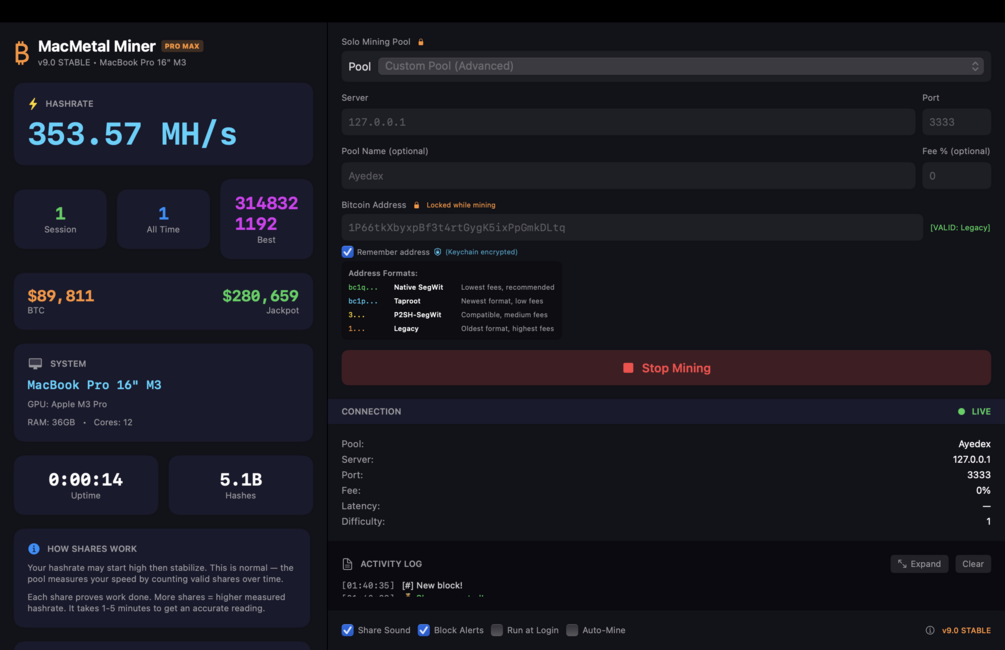Click the green LIVE status dot
The width and height of the screenshot is (1005, 650).
coord(961,412)
